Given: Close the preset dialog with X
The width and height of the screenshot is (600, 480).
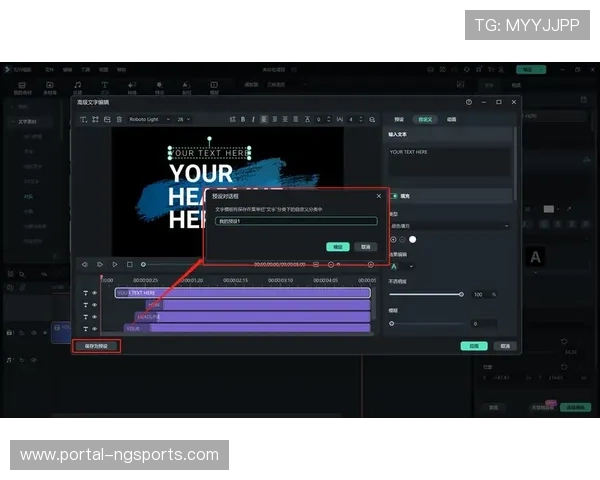Looking at the screenshot, I should (x=378, y=196).
